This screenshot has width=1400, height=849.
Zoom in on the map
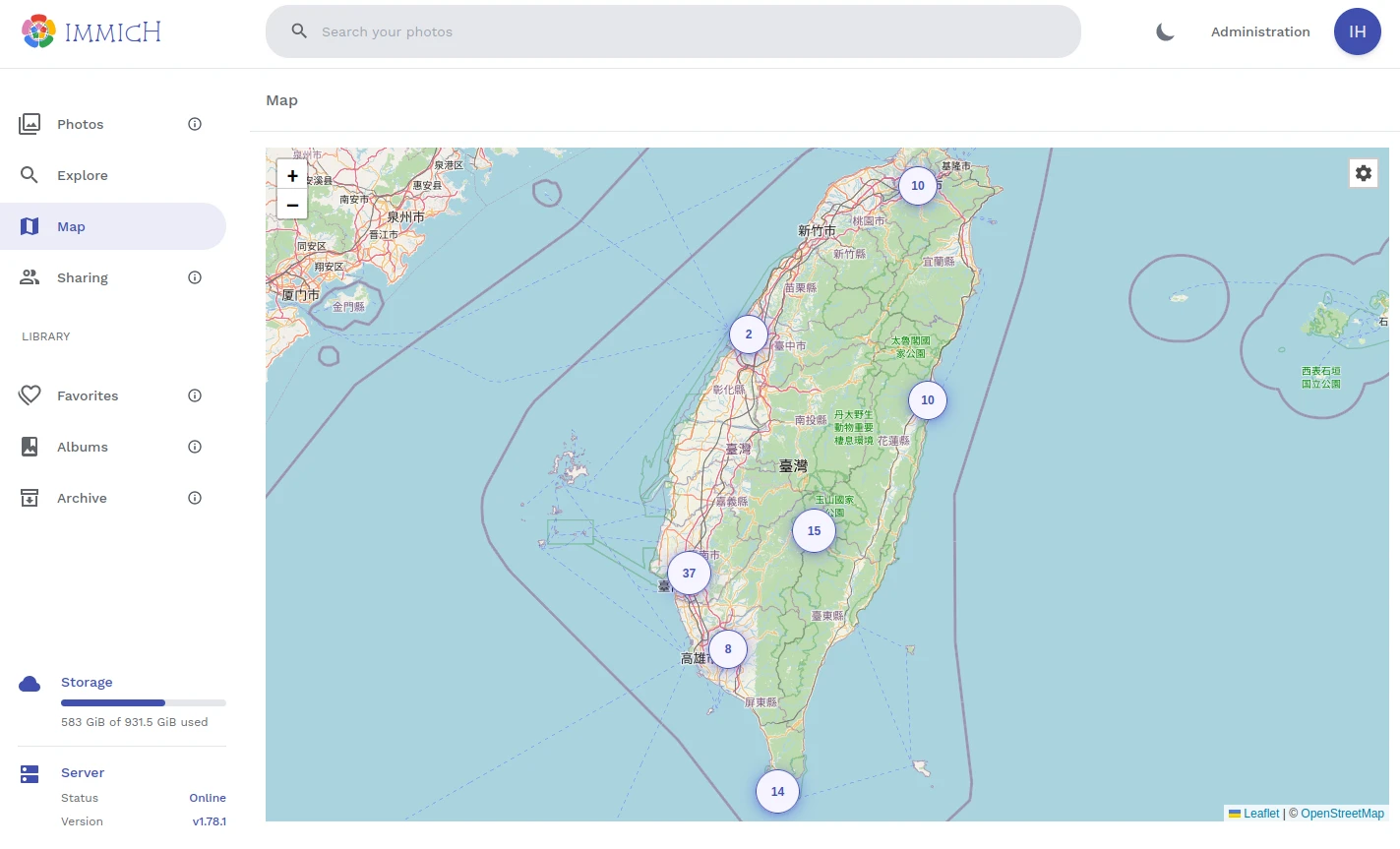(292, 176)
